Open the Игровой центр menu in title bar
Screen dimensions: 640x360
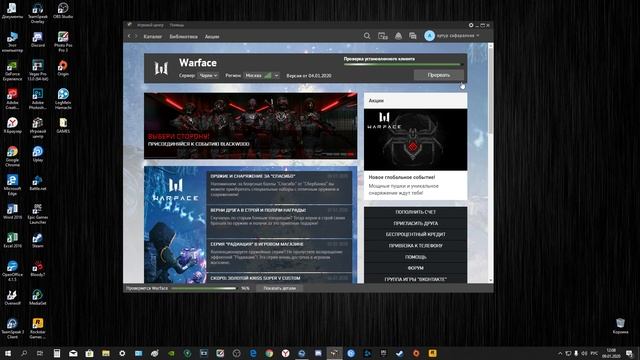150,25
